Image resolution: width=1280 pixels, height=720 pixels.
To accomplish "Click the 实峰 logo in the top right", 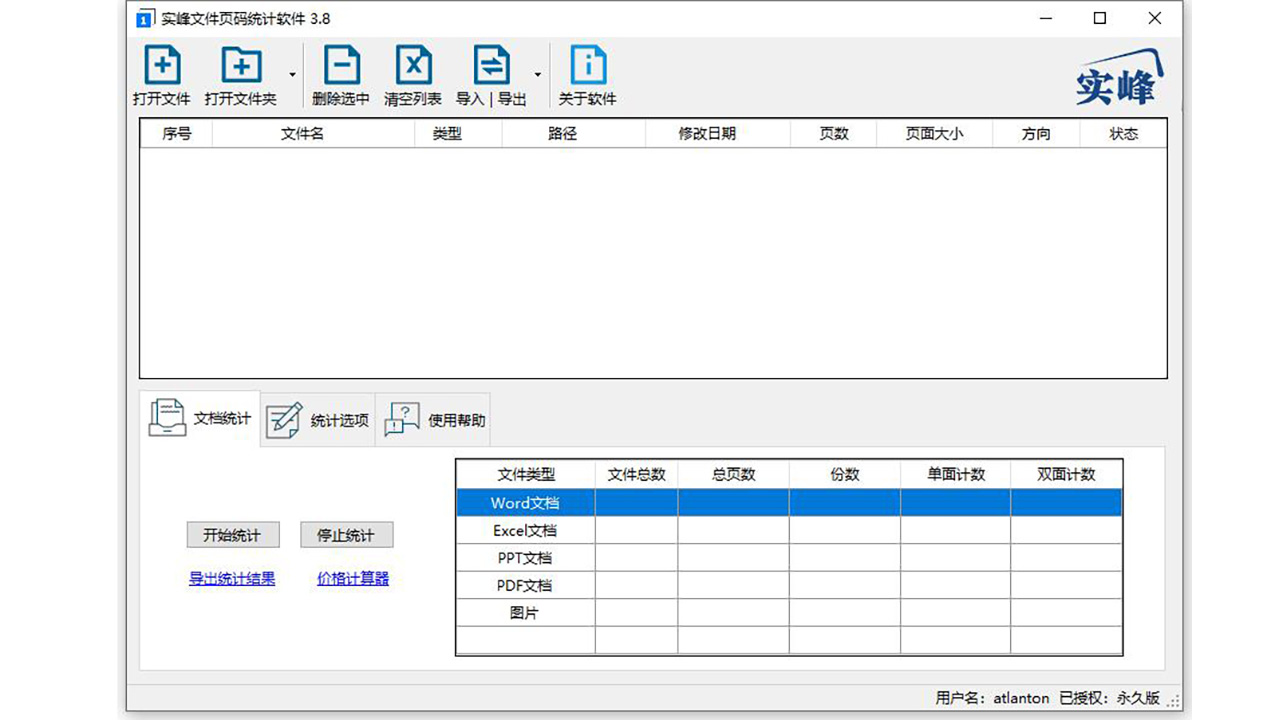I will [1119, 75].
